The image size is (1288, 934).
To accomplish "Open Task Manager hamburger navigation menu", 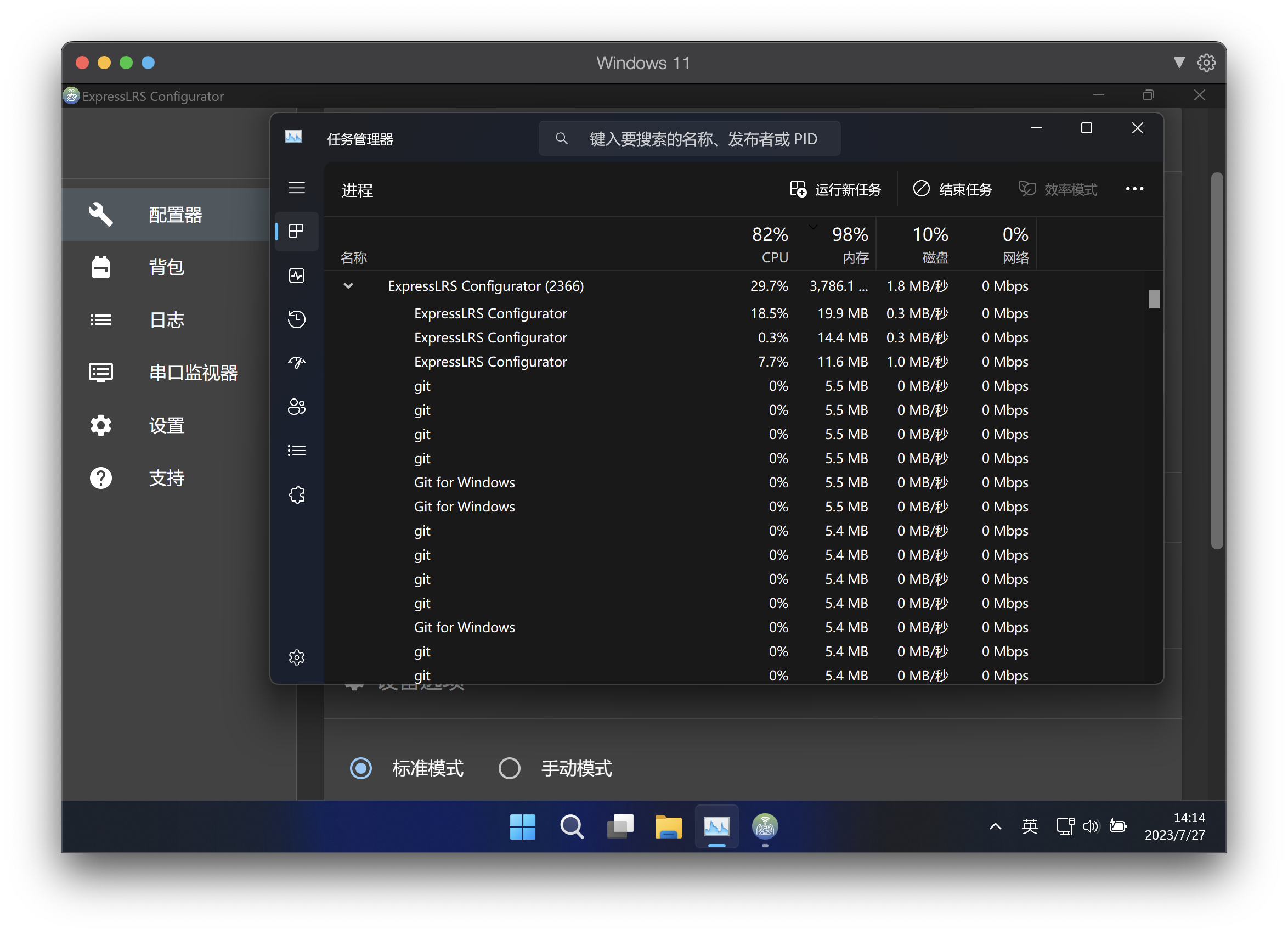I will click(296, 188).
